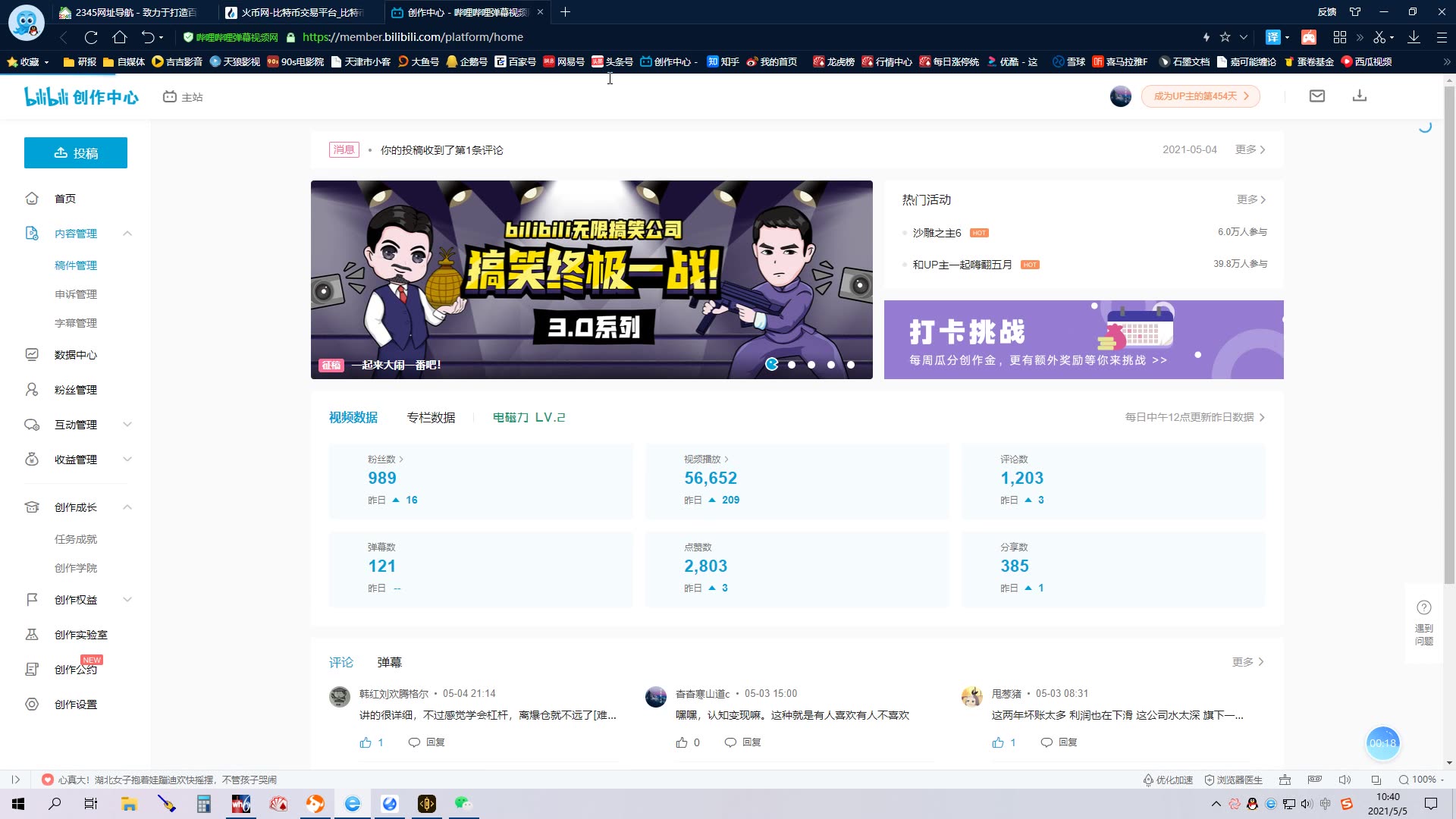Click the 创作成长 graduation cap icon
The height and width of the screenshot is (819, 1456).
pos(32,507)
